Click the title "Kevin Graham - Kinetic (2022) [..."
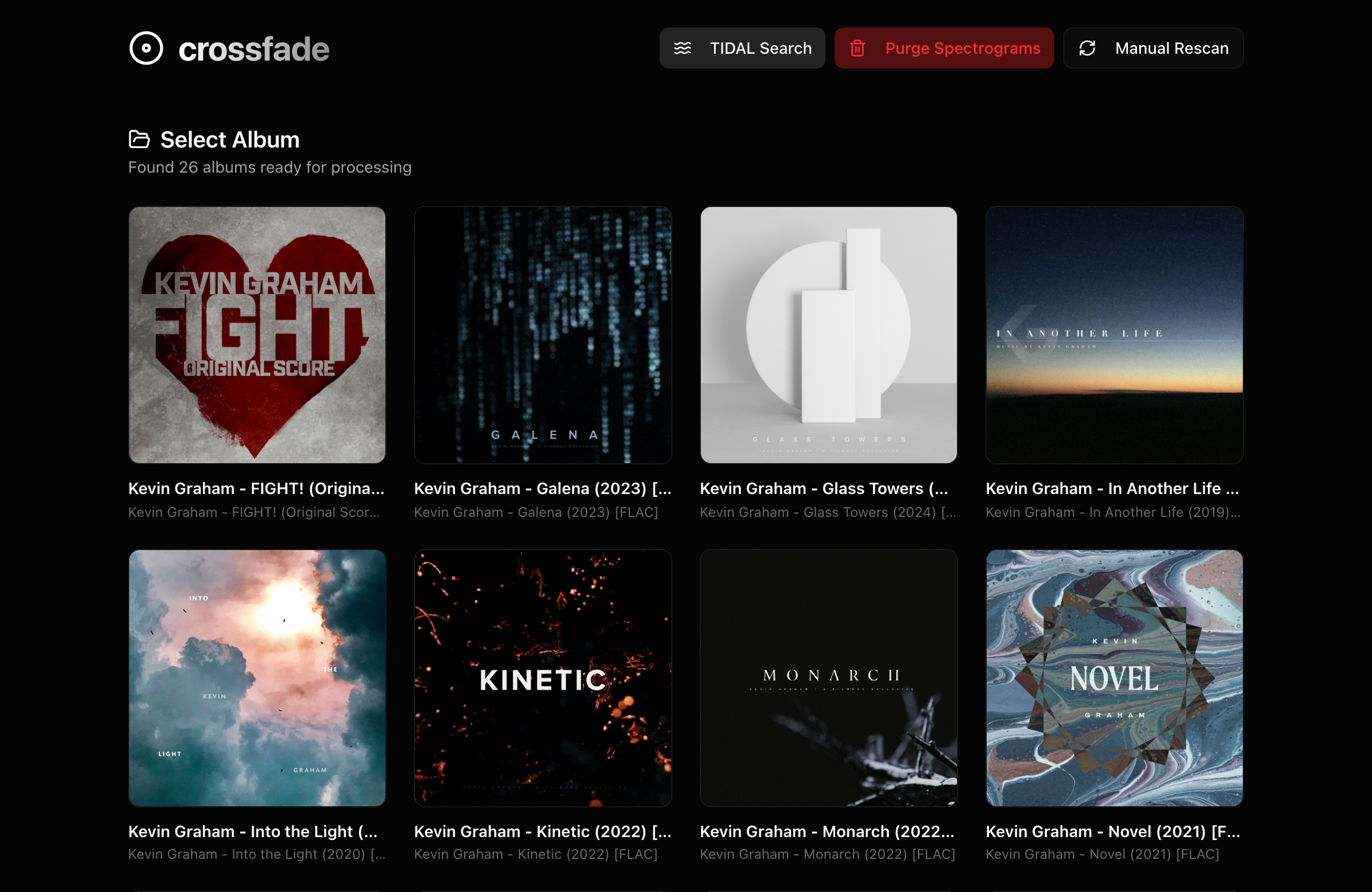The width and height of the screenshot is (1372, 892). [543, 831]
